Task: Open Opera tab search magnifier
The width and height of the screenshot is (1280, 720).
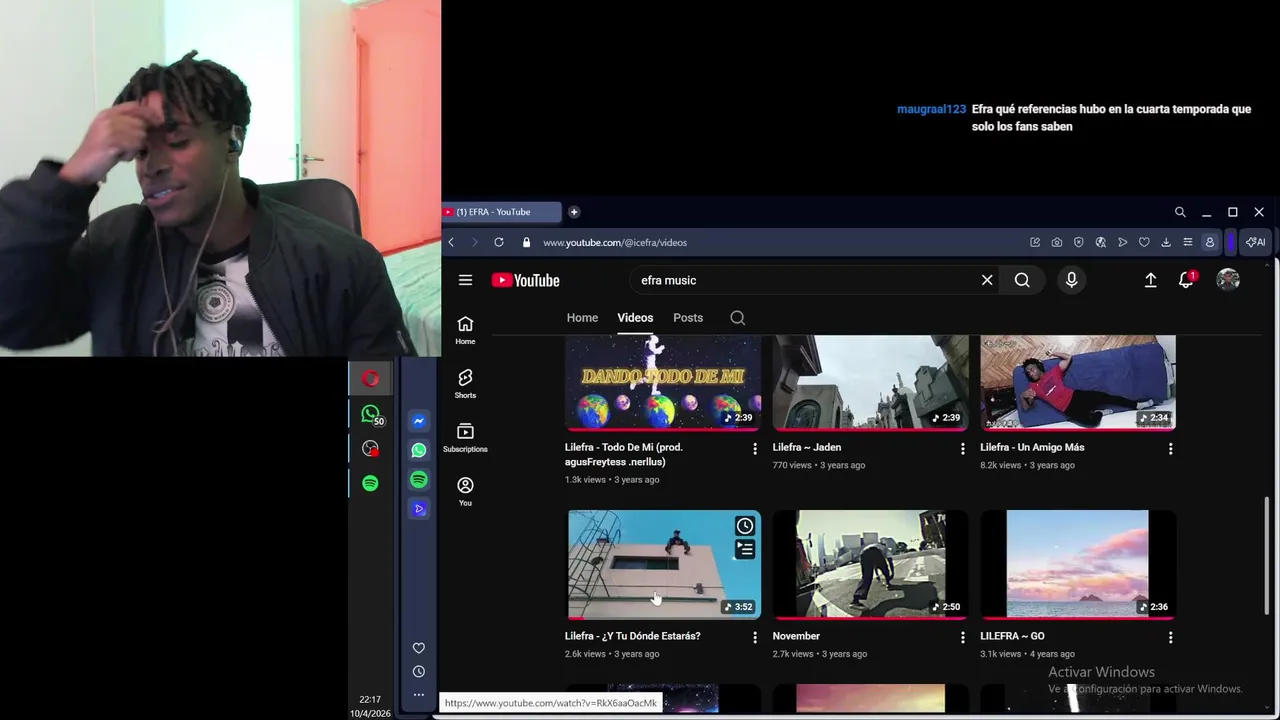Action: click(x=1180, y=212)
